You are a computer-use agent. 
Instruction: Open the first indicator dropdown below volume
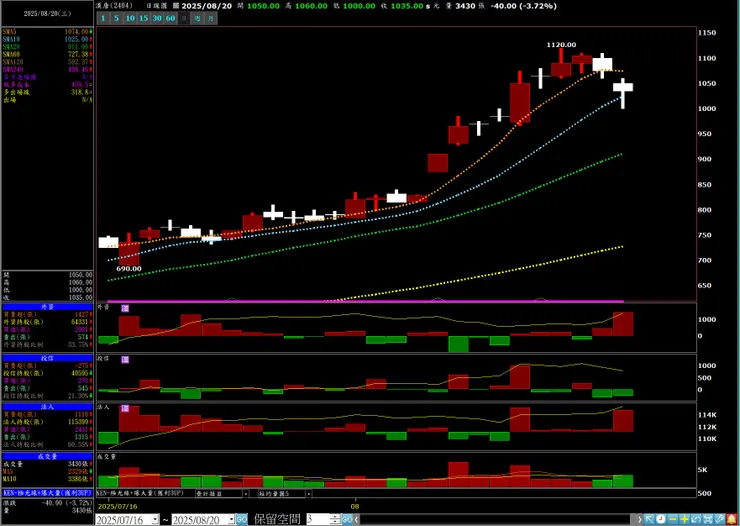click(245, 493)
